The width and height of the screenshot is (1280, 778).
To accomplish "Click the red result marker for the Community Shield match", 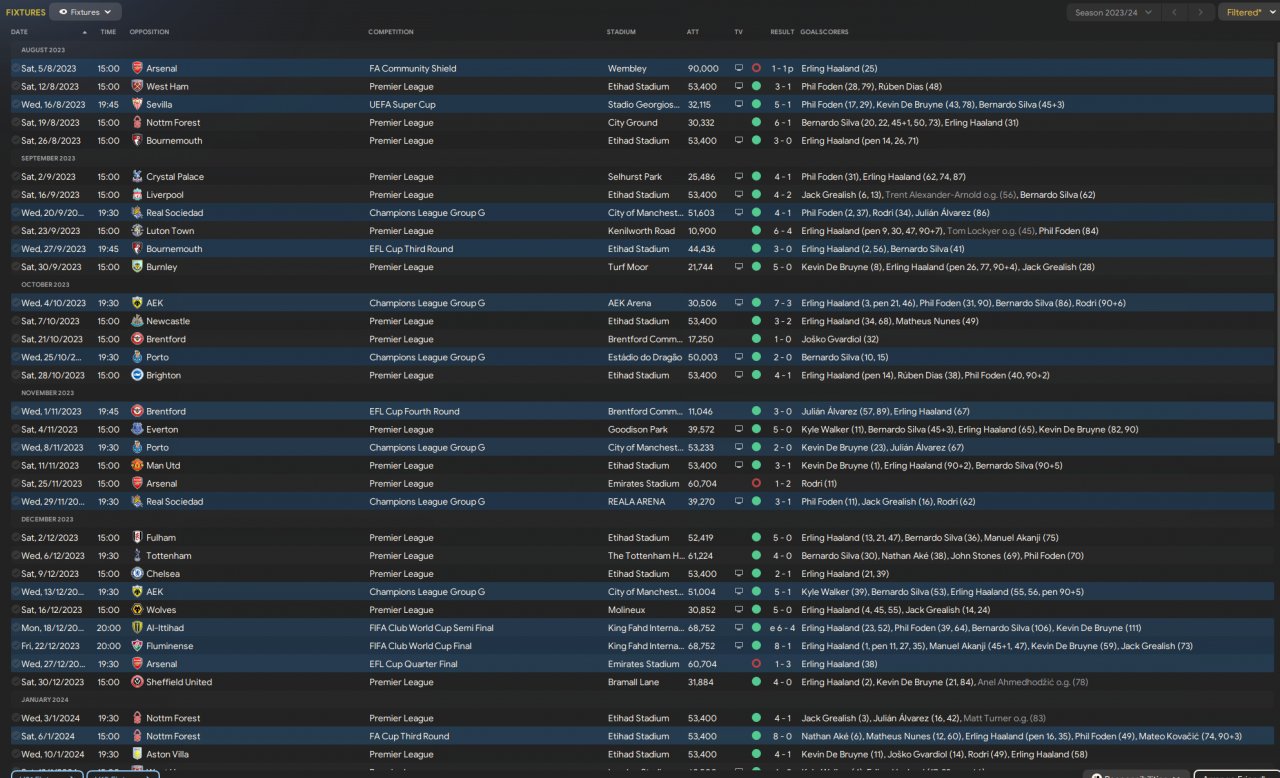I will pos(756,69).
